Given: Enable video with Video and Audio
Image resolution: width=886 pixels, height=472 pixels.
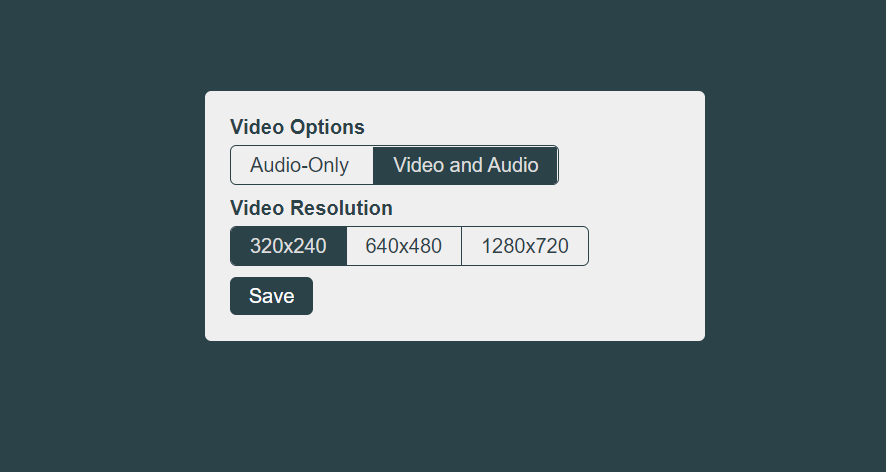Looking at the screenshot, I should coord(465,165).
